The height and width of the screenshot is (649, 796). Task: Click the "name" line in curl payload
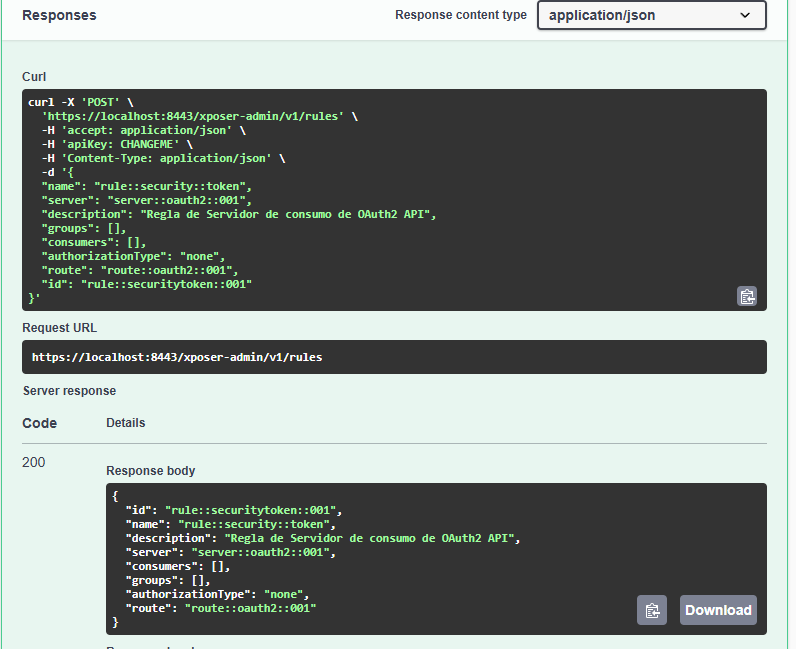pyautogui.click(x=147, y=186)
